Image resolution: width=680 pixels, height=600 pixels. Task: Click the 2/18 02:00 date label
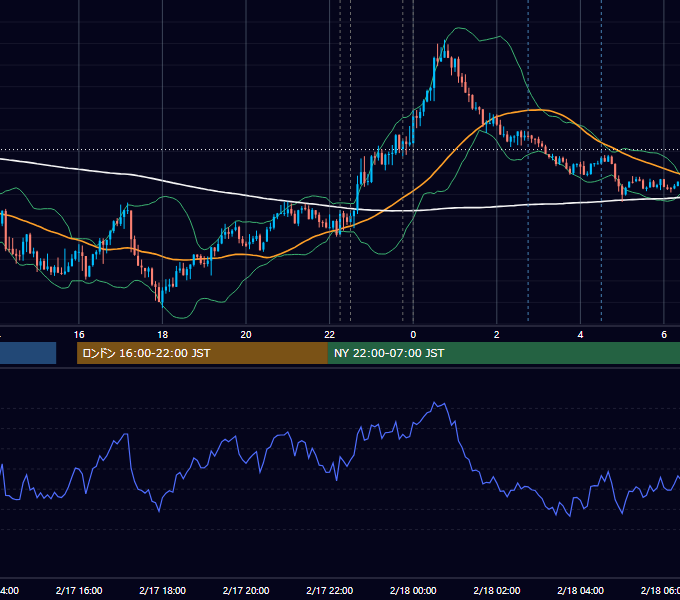(497, 590)
